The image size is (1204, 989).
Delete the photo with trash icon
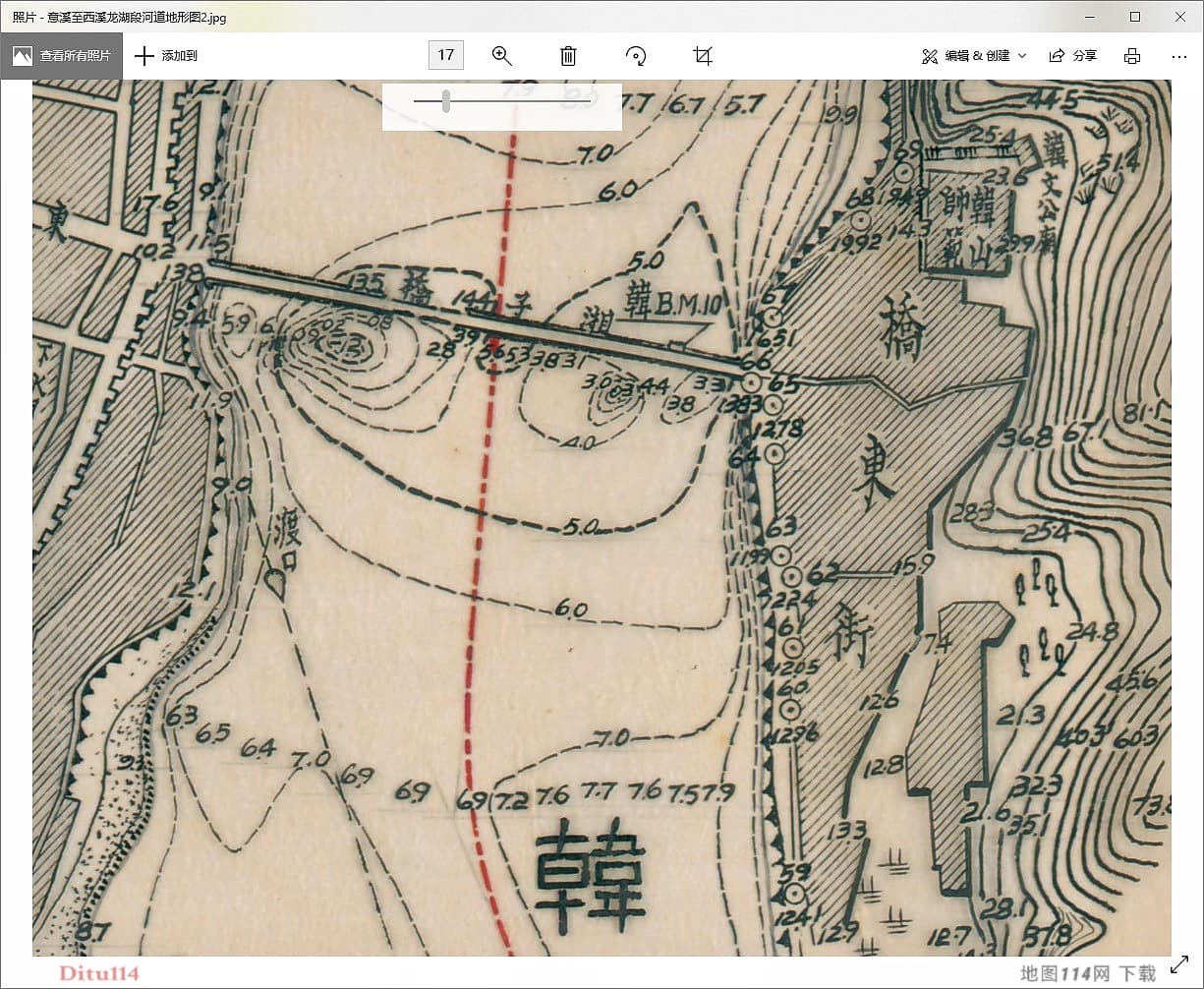click(568, 55)
